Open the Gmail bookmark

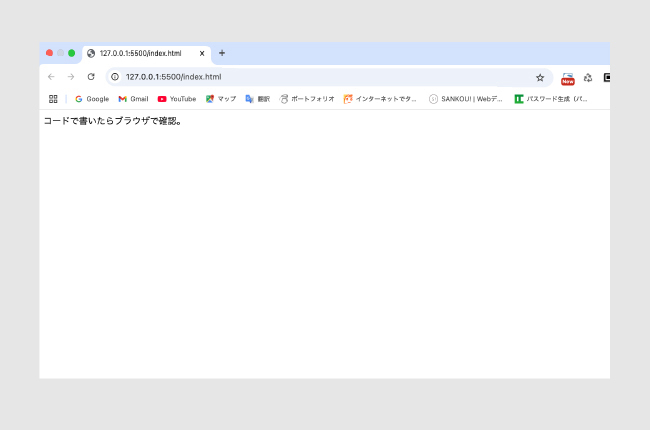(133, 99)
